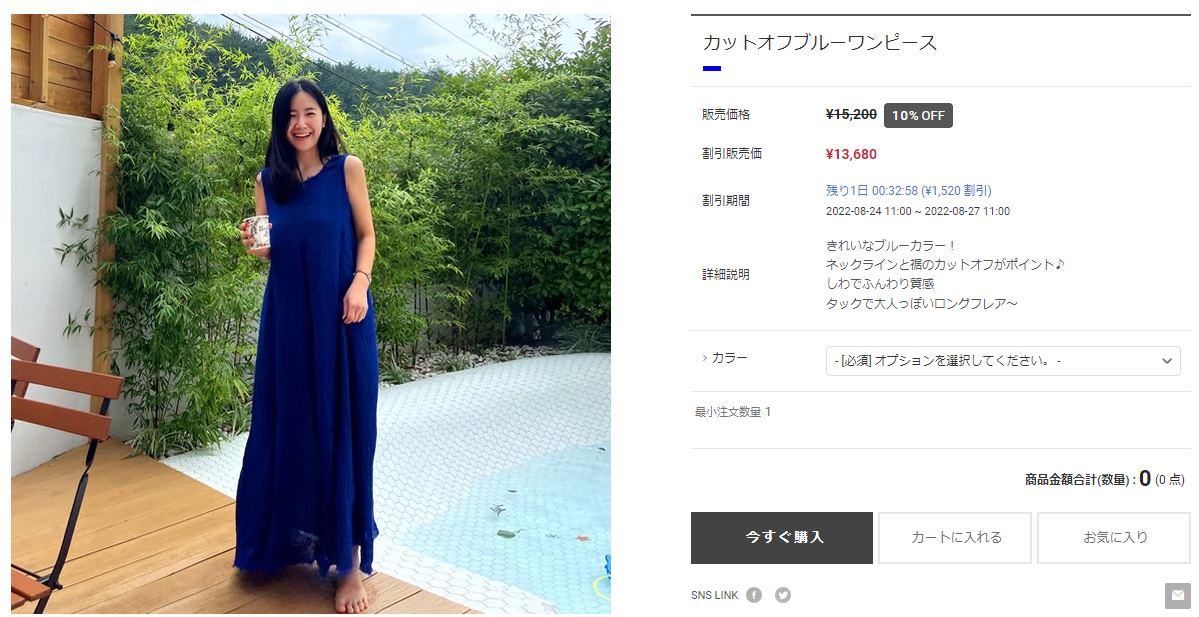
Task: Click the red ¥13,680 discounted price
Action: [851, 154]
